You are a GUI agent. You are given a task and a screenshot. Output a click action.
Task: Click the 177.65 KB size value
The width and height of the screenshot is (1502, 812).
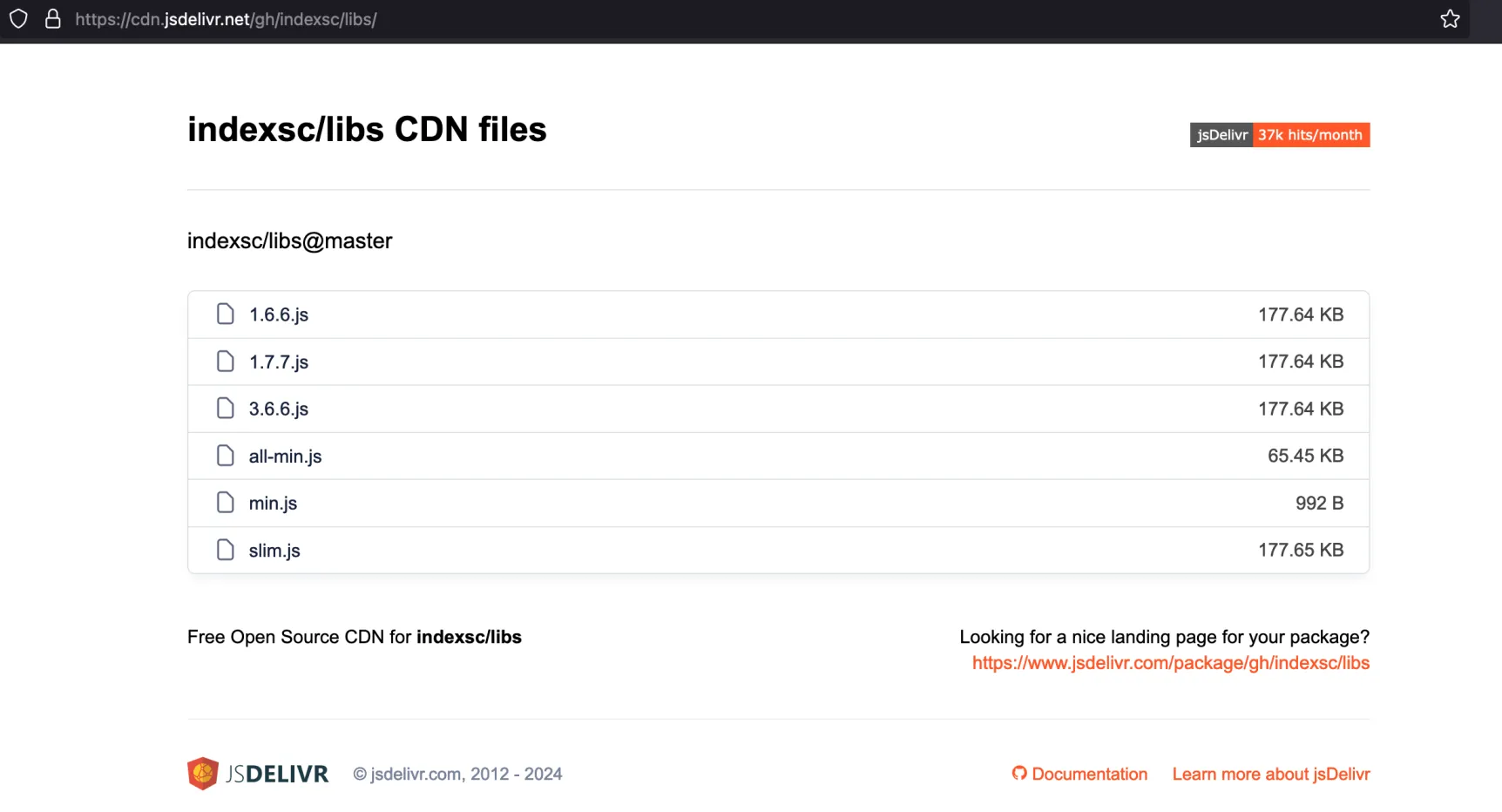1301,550
